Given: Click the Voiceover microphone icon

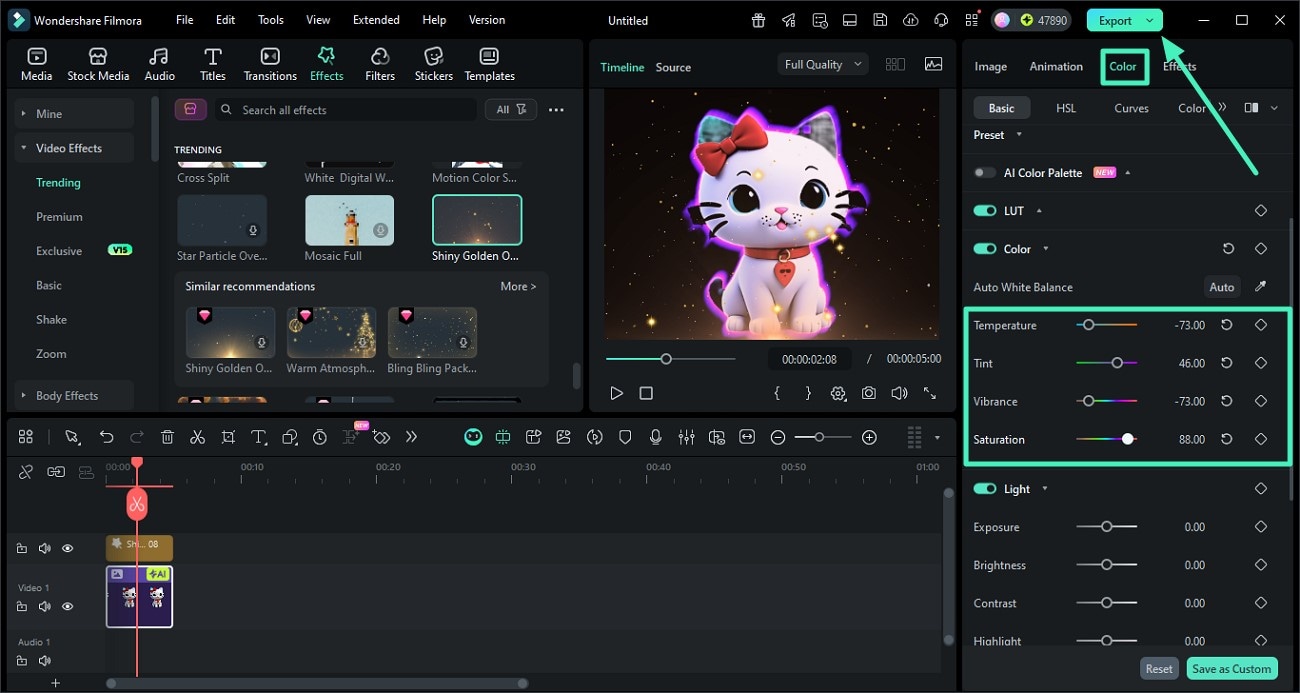Looking at the screenshot, I should pos(656,437).
